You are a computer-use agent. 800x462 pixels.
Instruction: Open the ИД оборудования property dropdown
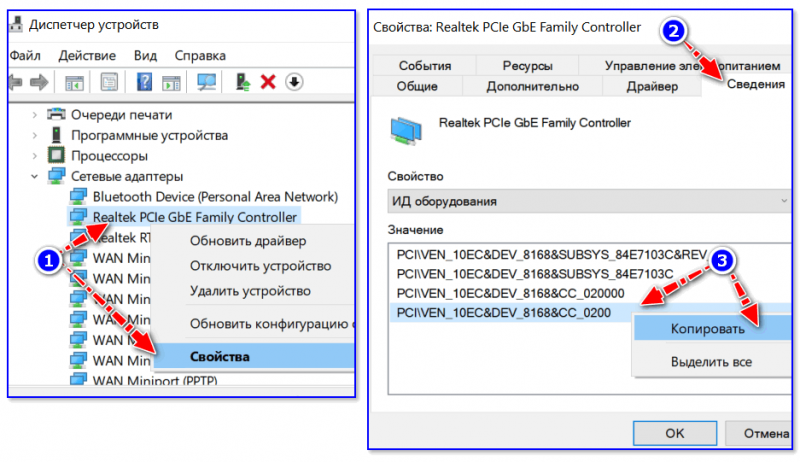589,201
